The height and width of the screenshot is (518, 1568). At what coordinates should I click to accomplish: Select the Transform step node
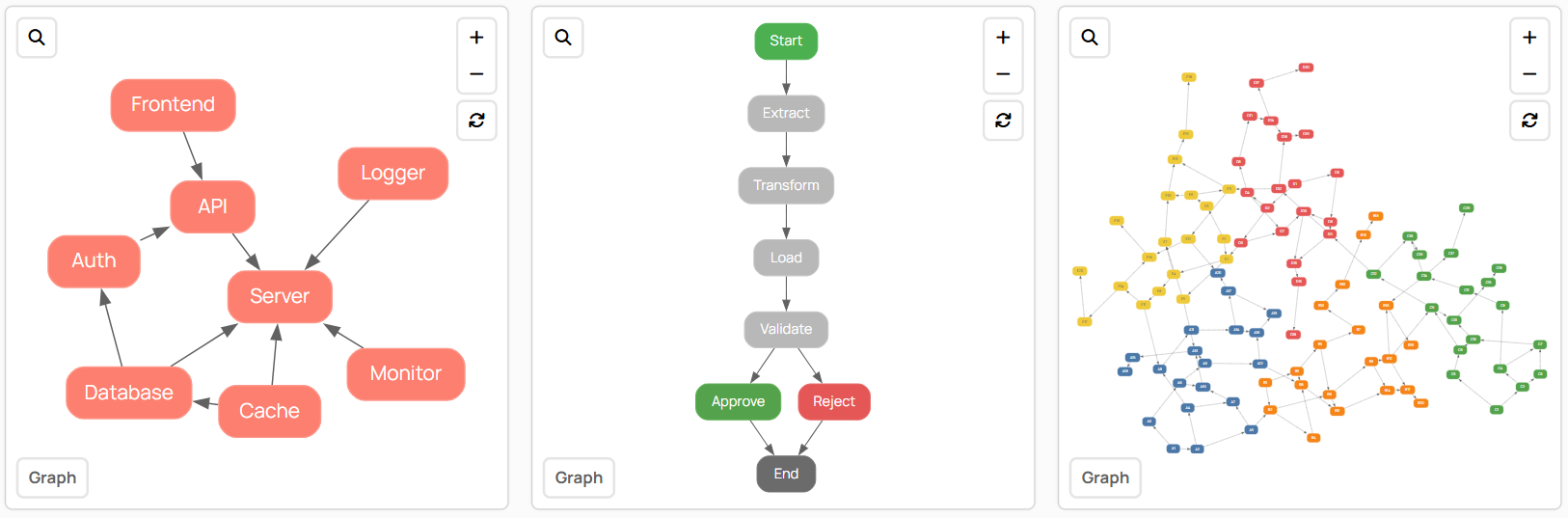click(x=786, y=185)
